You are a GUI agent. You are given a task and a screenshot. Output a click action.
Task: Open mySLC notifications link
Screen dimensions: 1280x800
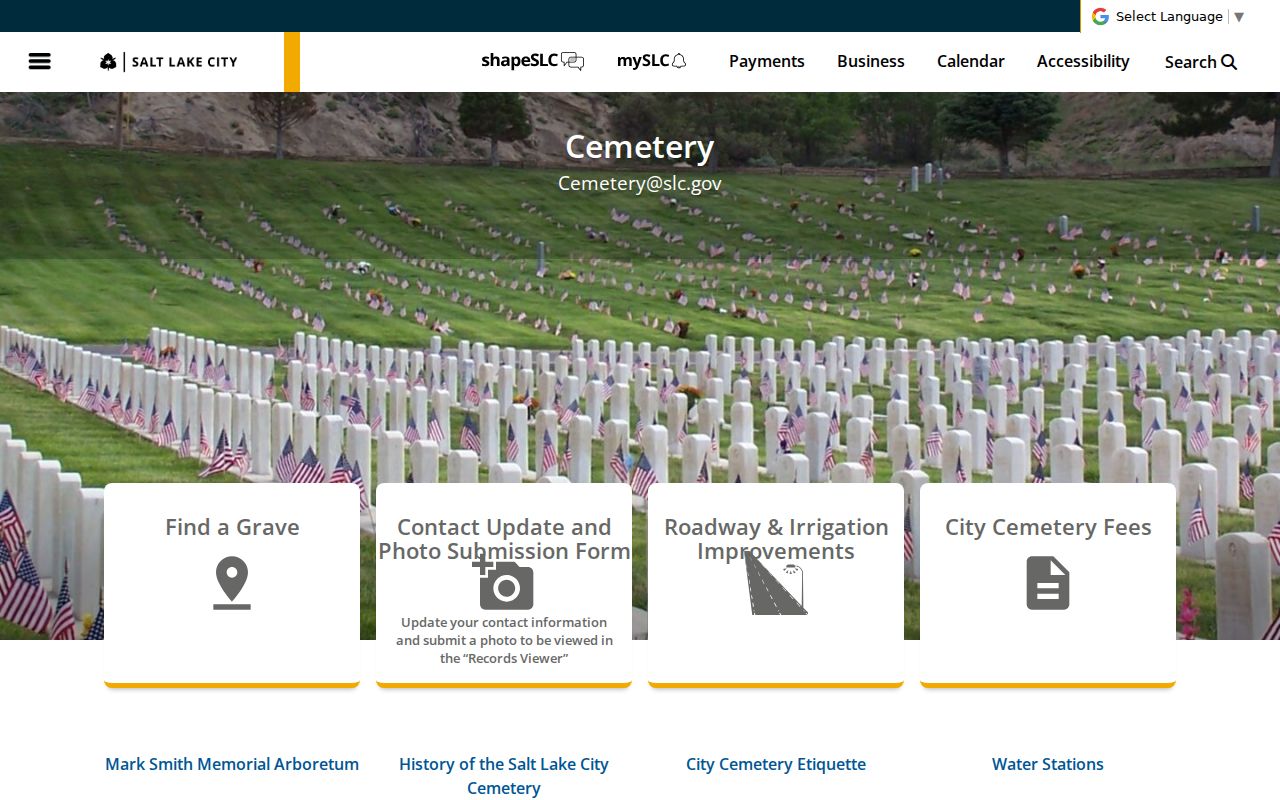pyautogui.click(x=652, y=61)
